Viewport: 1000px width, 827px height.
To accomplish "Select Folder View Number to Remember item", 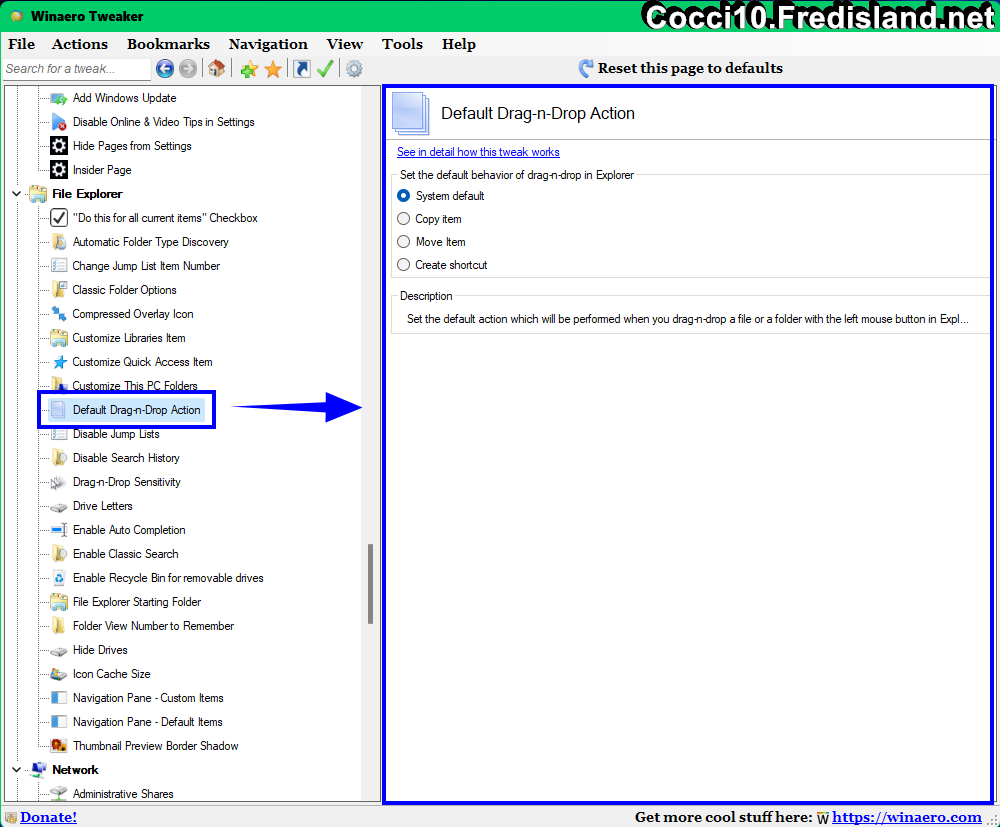I will click(x=153, y=626).
